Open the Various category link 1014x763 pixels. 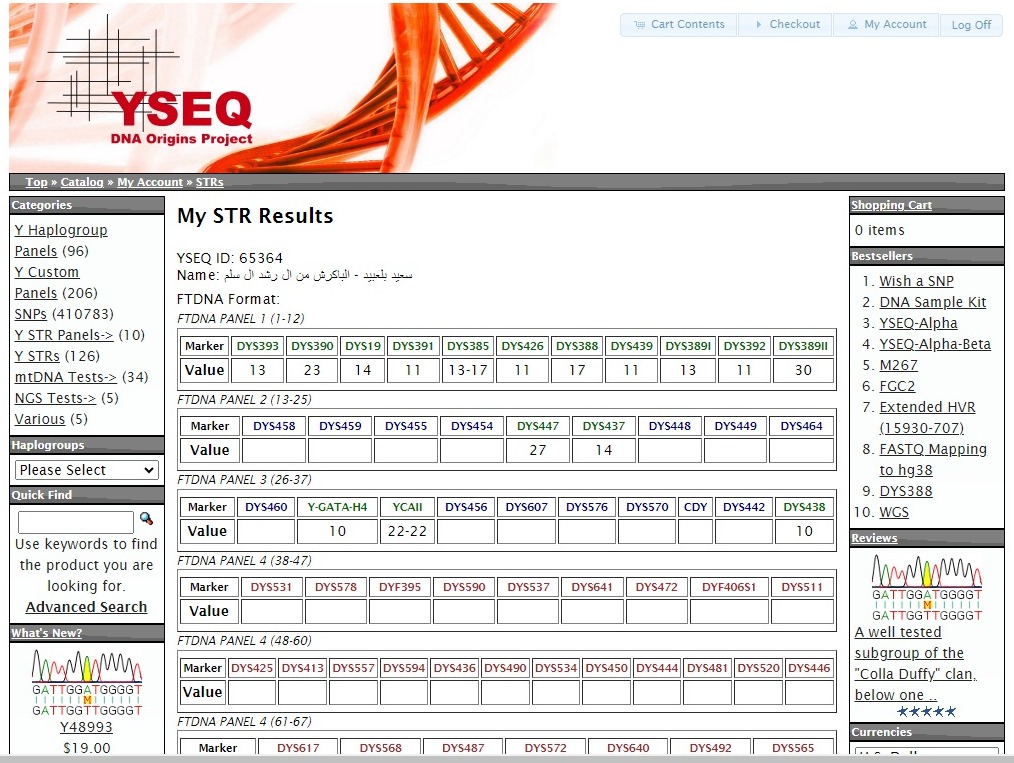39,419
